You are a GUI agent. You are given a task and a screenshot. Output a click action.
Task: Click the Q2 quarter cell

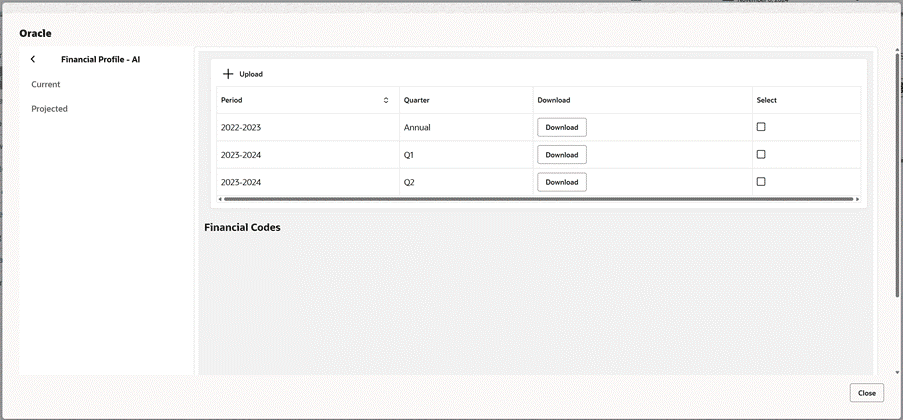tap(466, 182)
